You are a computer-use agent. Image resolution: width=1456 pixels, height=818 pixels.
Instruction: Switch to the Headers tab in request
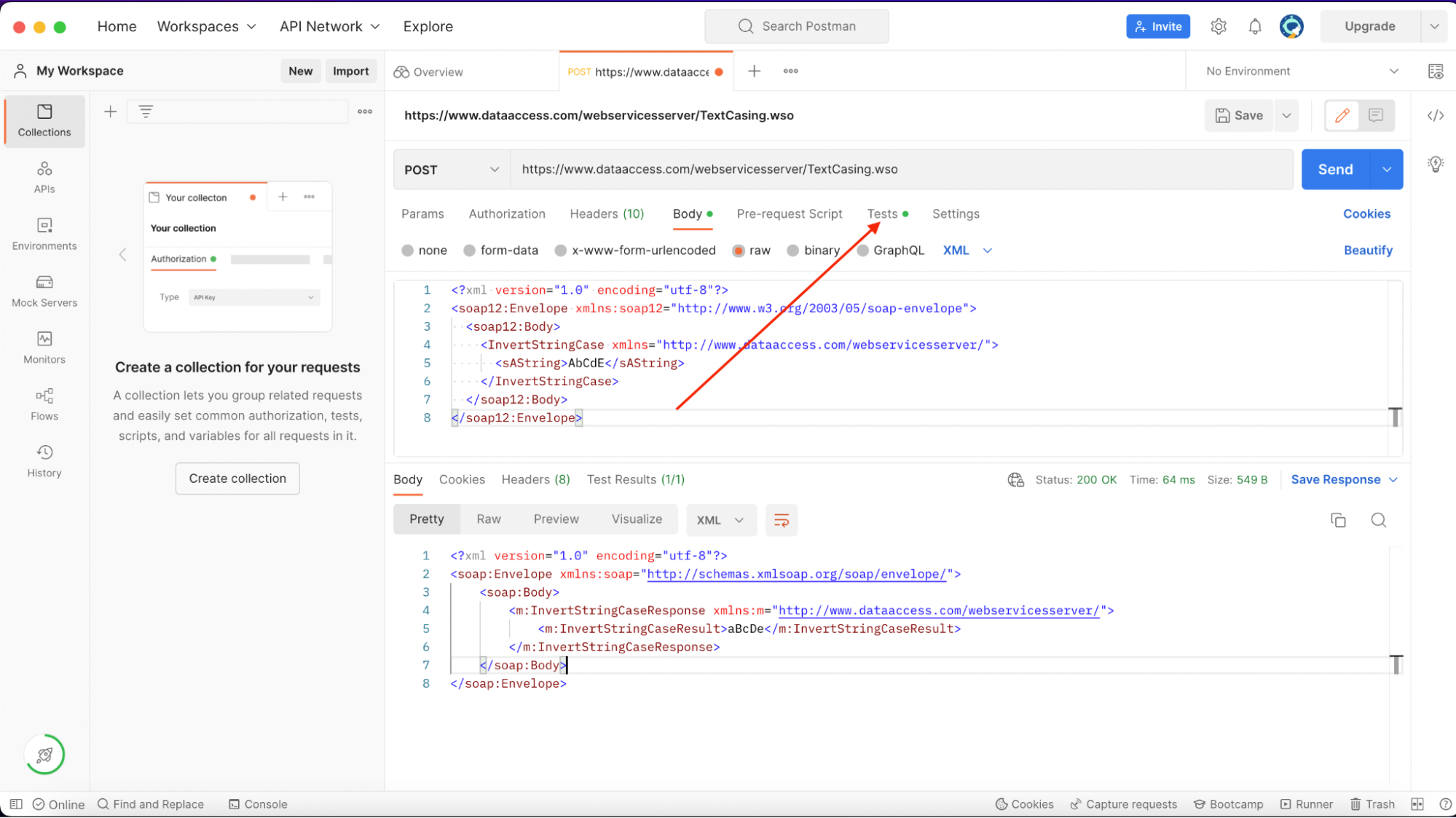click(605, 213)
